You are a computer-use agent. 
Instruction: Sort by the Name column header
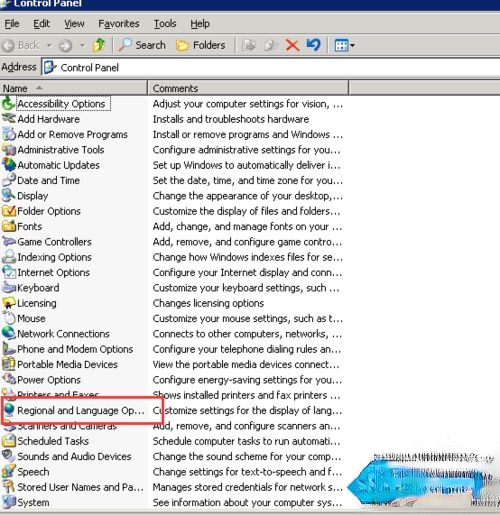tap(73, 88)
